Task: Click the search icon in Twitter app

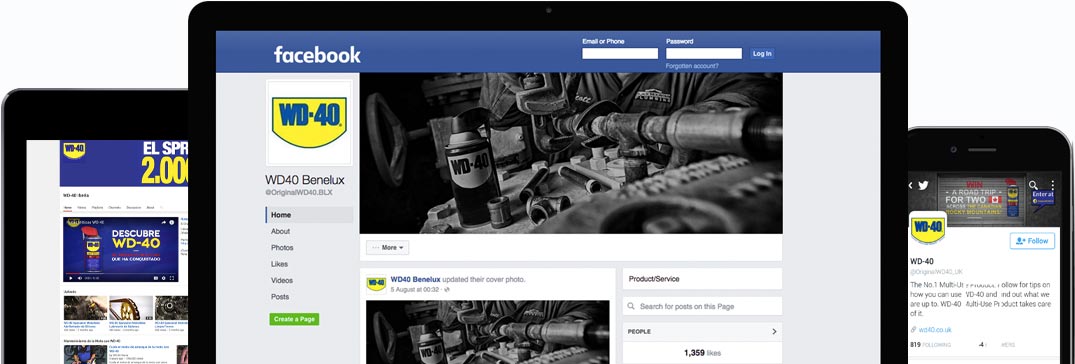Action: point(1033,185)
